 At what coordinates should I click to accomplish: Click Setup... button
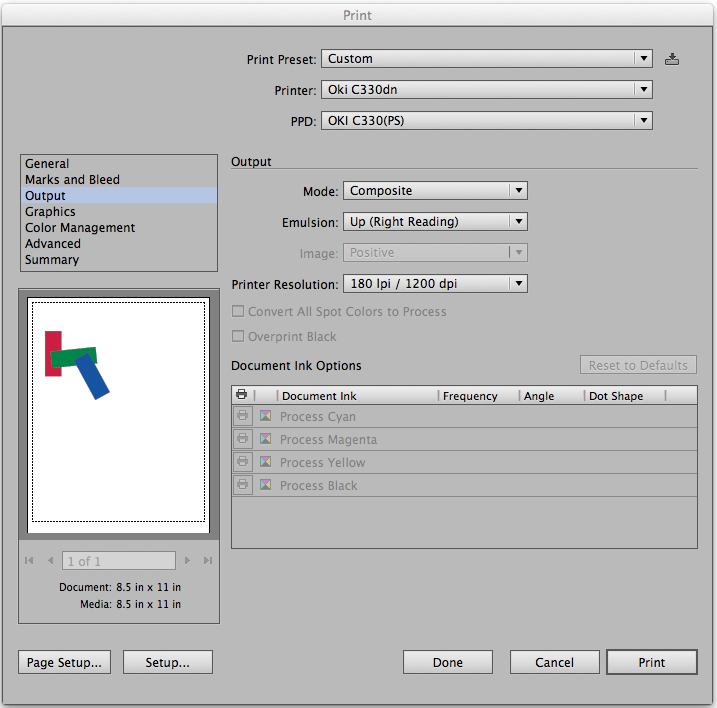[x=168, y=662]
